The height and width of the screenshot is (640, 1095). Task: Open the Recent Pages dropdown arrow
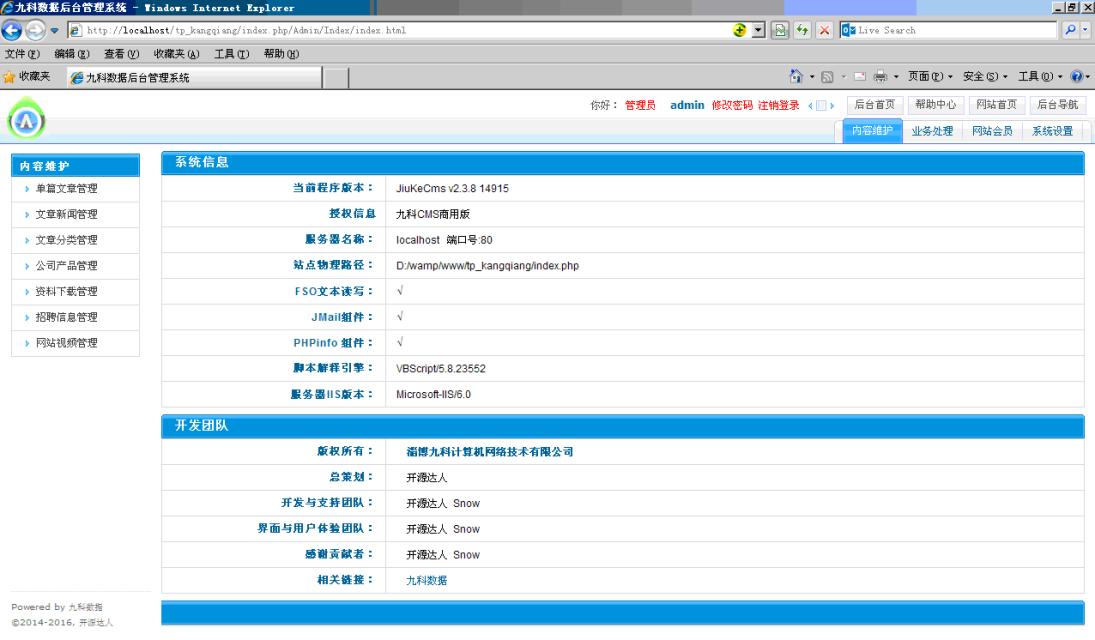(54, 31)
